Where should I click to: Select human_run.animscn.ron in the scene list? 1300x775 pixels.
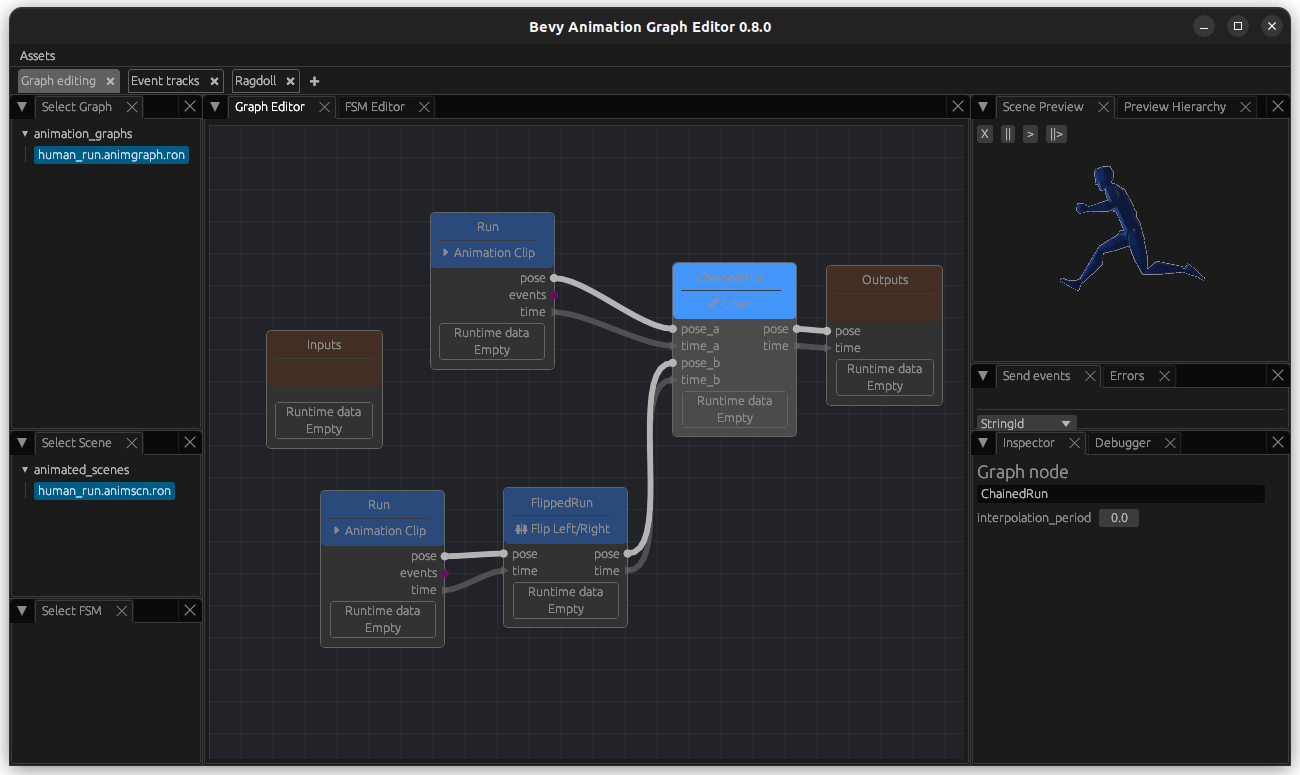103,490
